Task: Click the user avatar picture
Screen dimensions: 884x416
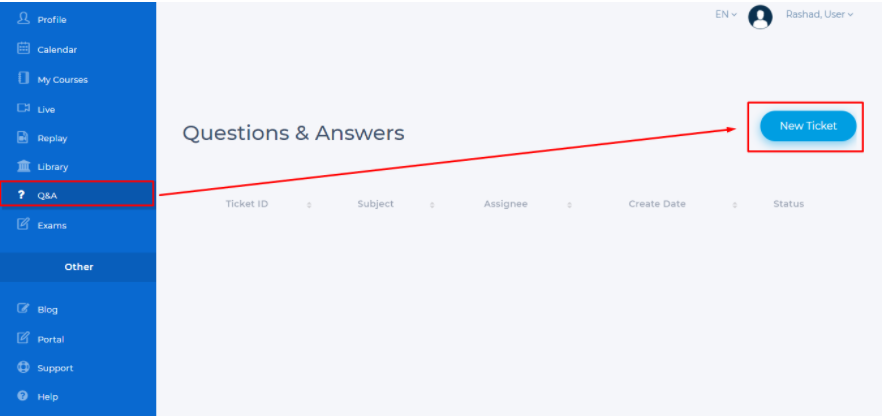Action: [x=760, y=17]
